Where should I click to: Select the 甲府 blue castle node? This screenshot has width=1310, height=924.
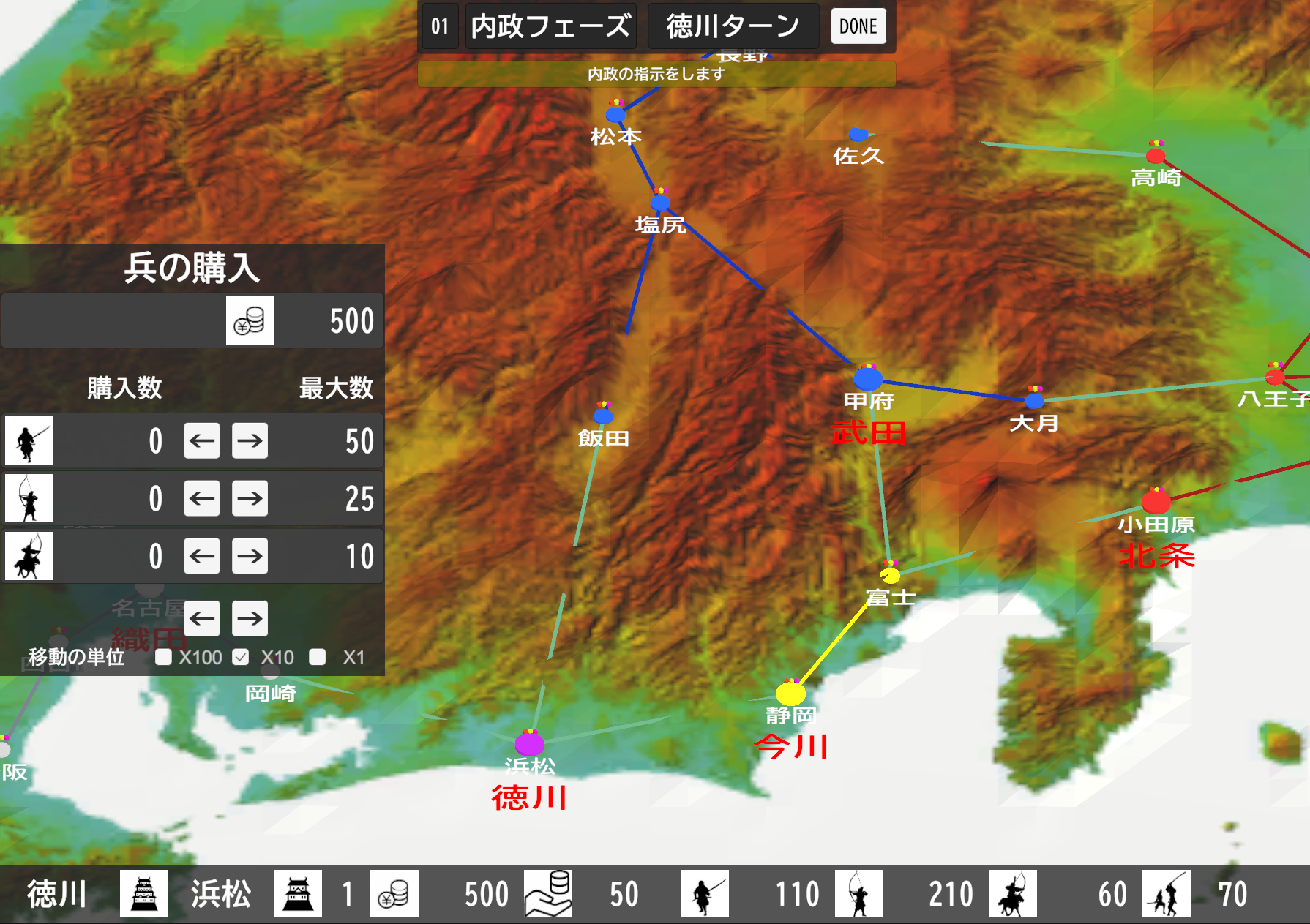[x=868, y=378]
